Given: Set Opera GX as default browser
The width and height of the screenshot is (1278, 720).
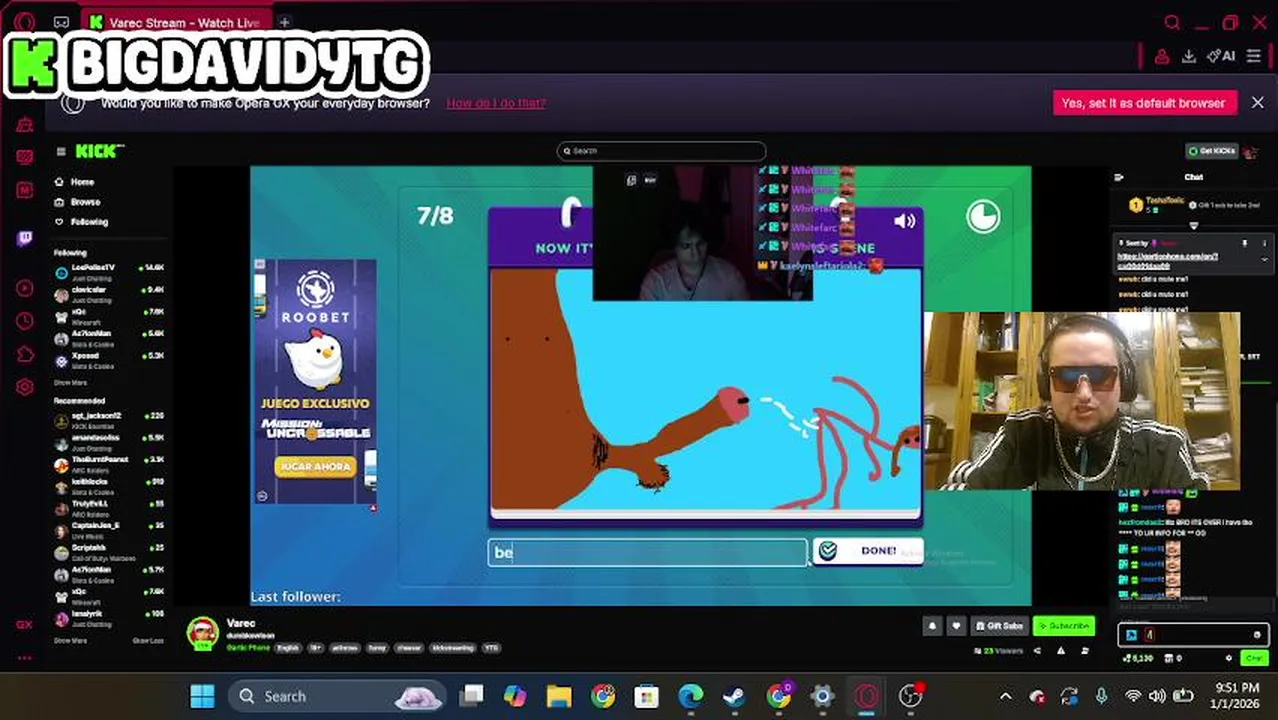Looking at the screenshot, I should [1143, 103].
